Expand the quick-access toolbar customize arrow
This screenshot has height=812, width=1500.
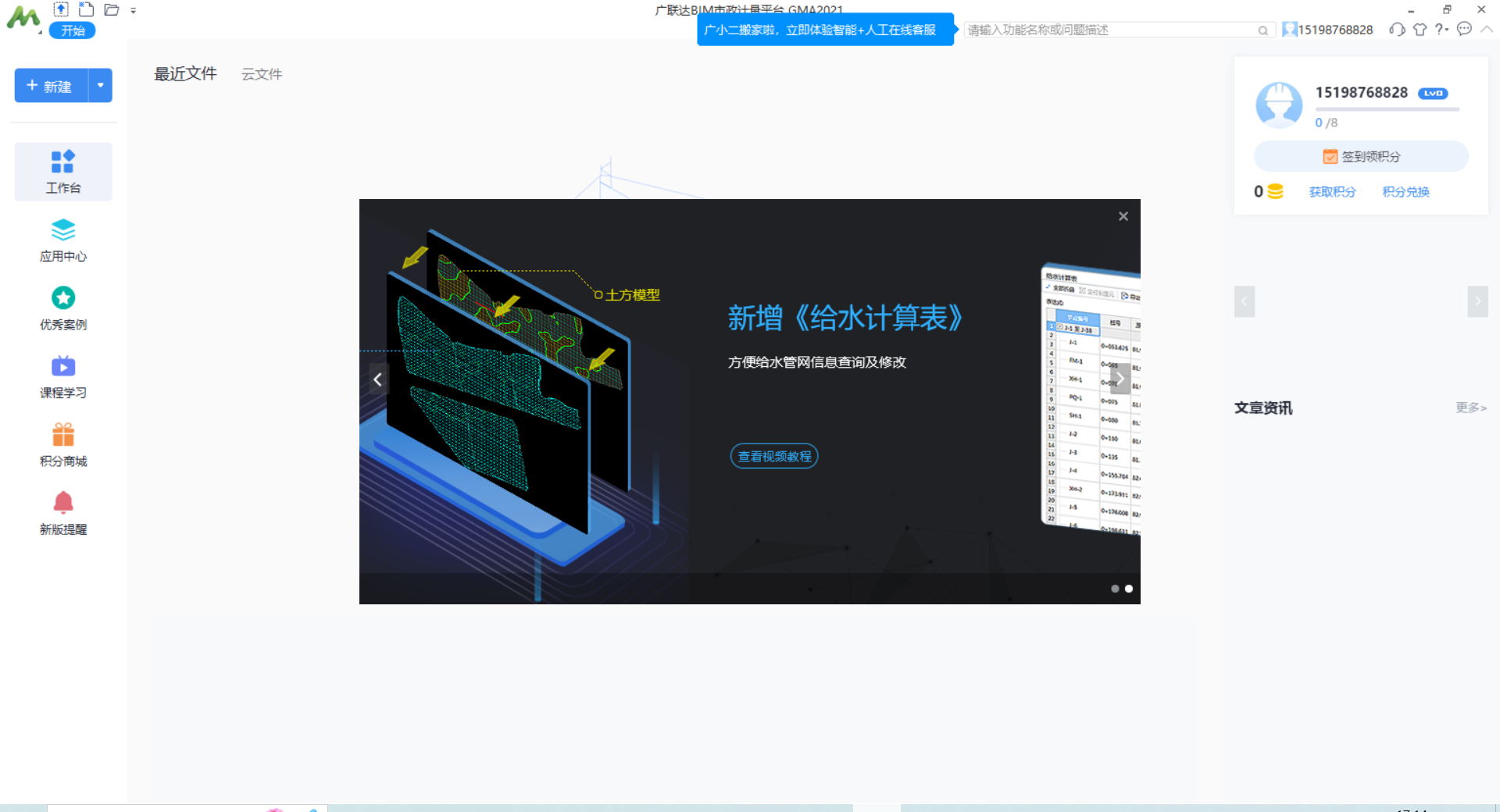point(134,10)
